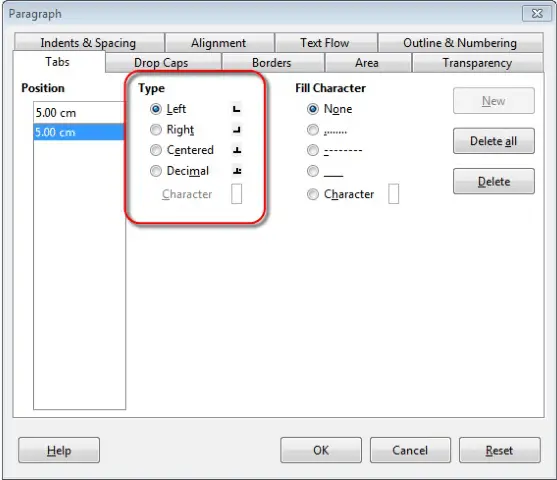Click the left tab stop icon
Viewport: 557px width, 480px height.
pyautogui.click(x=237, y=109)
